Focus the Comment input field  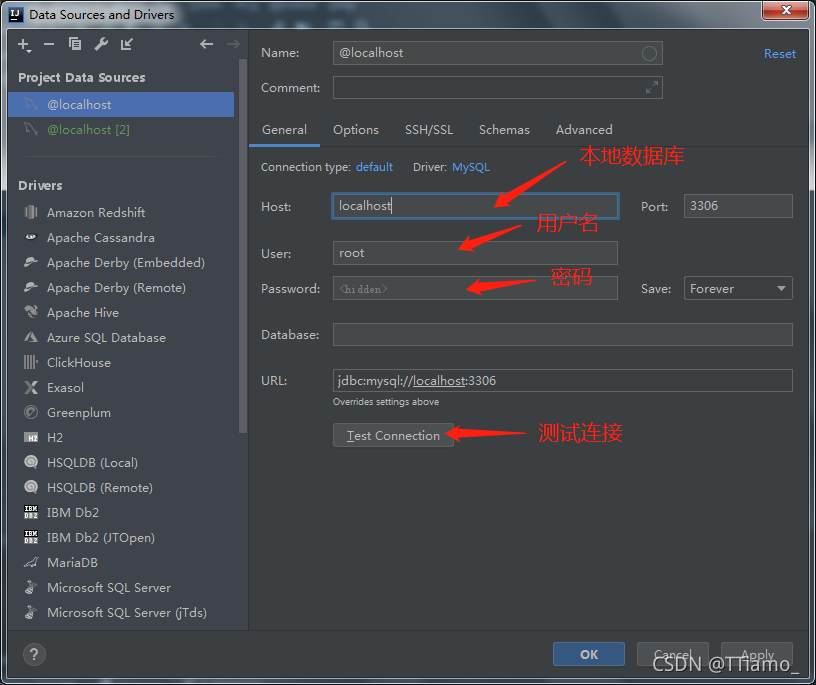[x=498, y=87]
